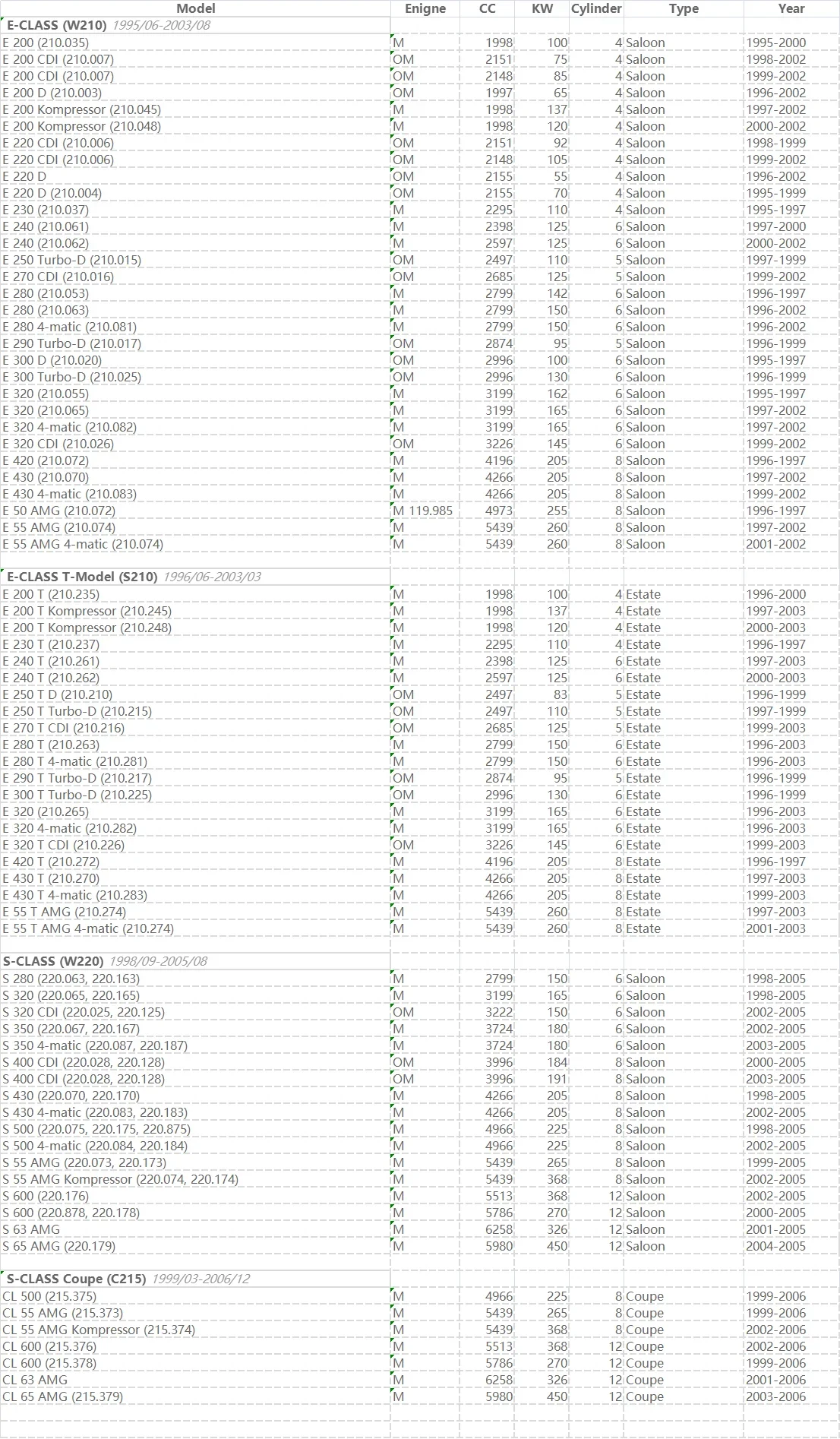This screenshot has height=1439, width=840.
Task: Select the Model column header
Action: tap(195, 8)
